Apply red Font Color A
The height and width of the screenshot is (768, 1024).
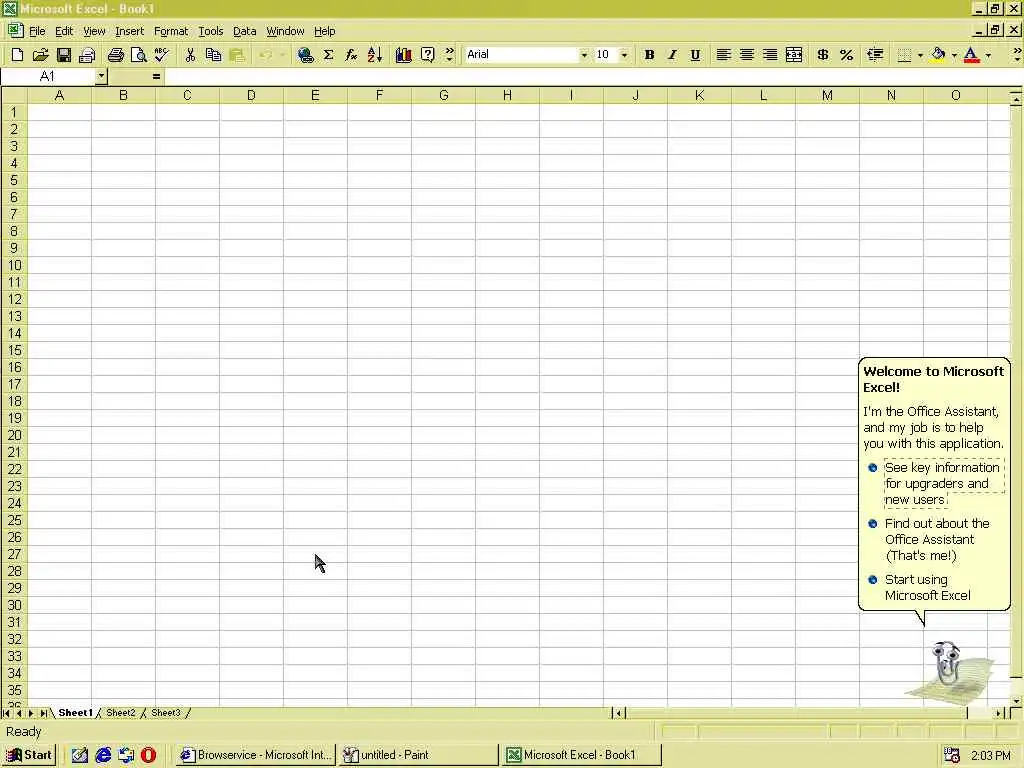pos(972,55)
